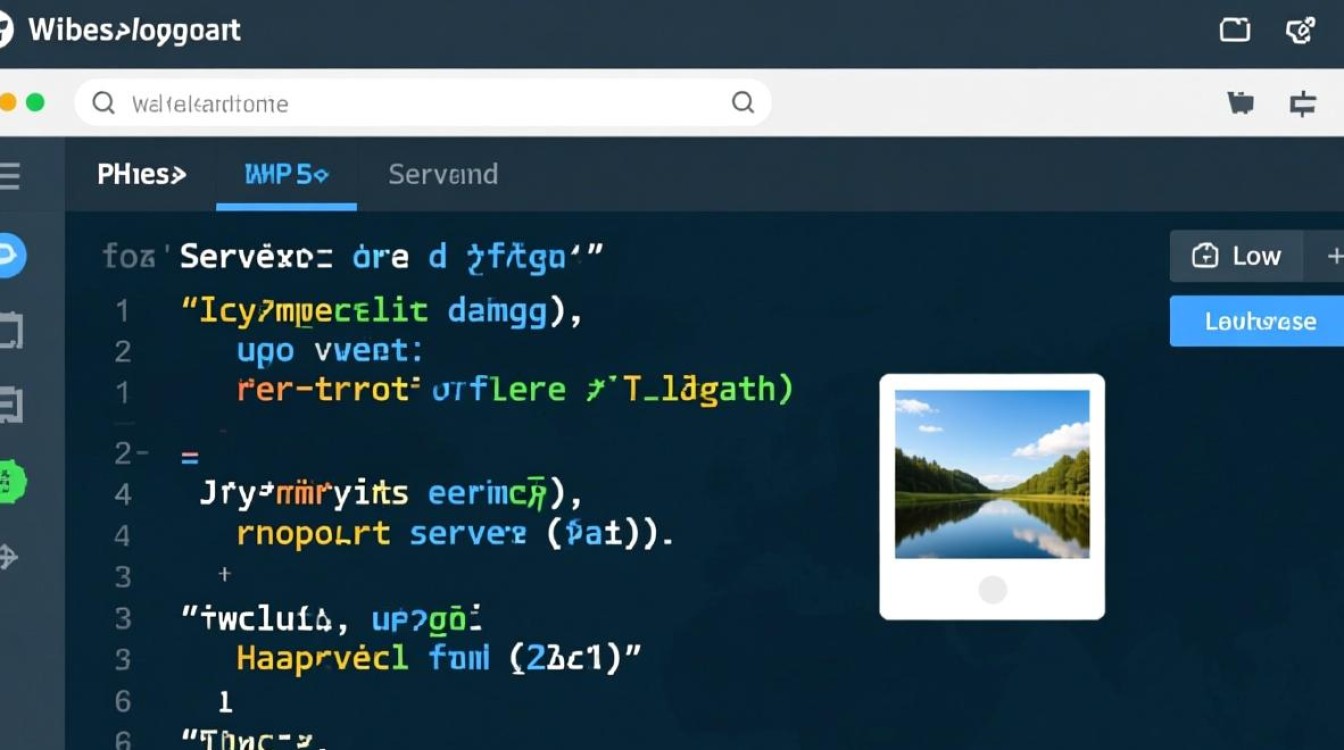The height and width of the screenshot is (750, 1344).
Task: Click the folder window icon in the title bar
Action: 1235,30
